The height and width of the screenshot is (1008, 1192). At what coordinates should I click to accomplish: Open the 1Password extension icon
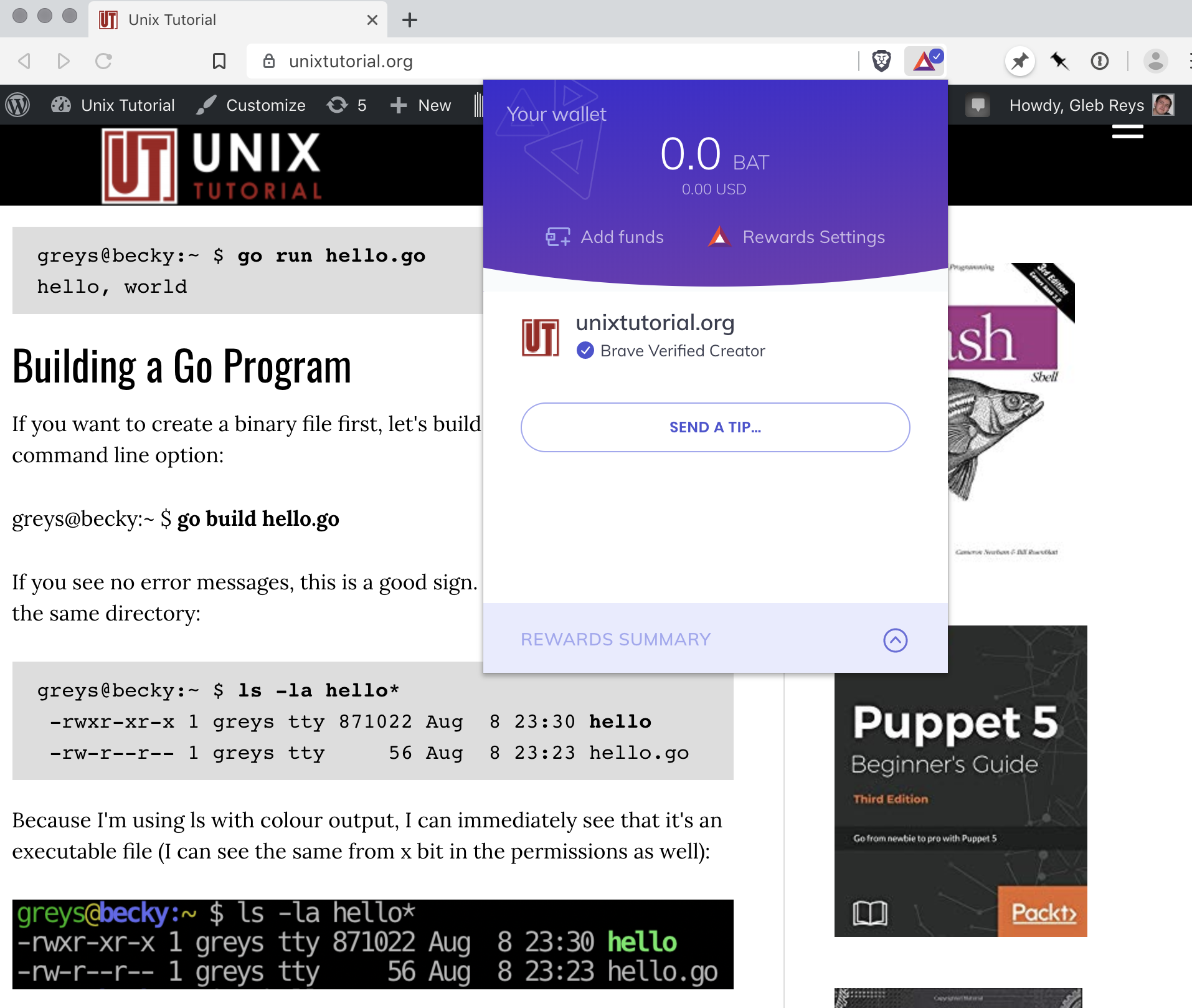tap(1100, 61)
